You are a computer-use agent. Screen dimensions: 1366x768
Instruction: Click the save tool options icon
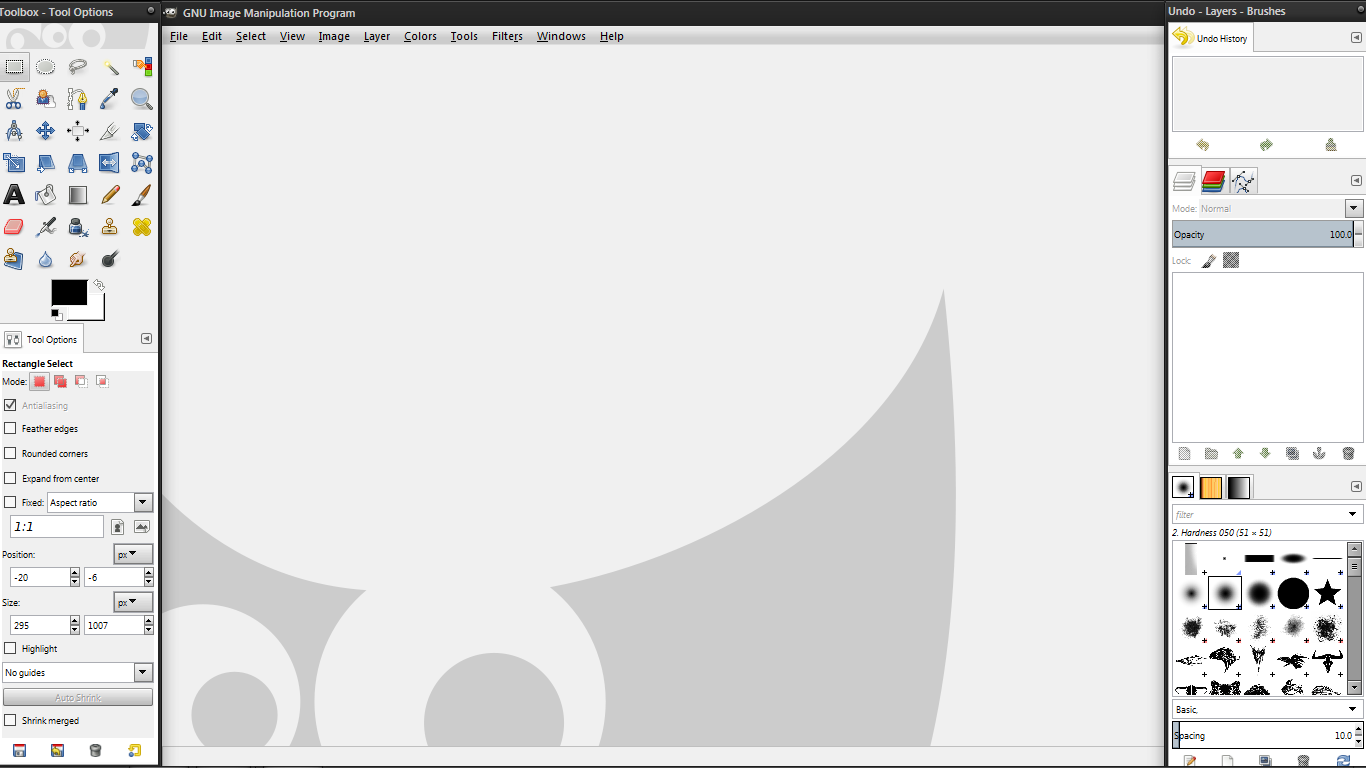point(19,750)
